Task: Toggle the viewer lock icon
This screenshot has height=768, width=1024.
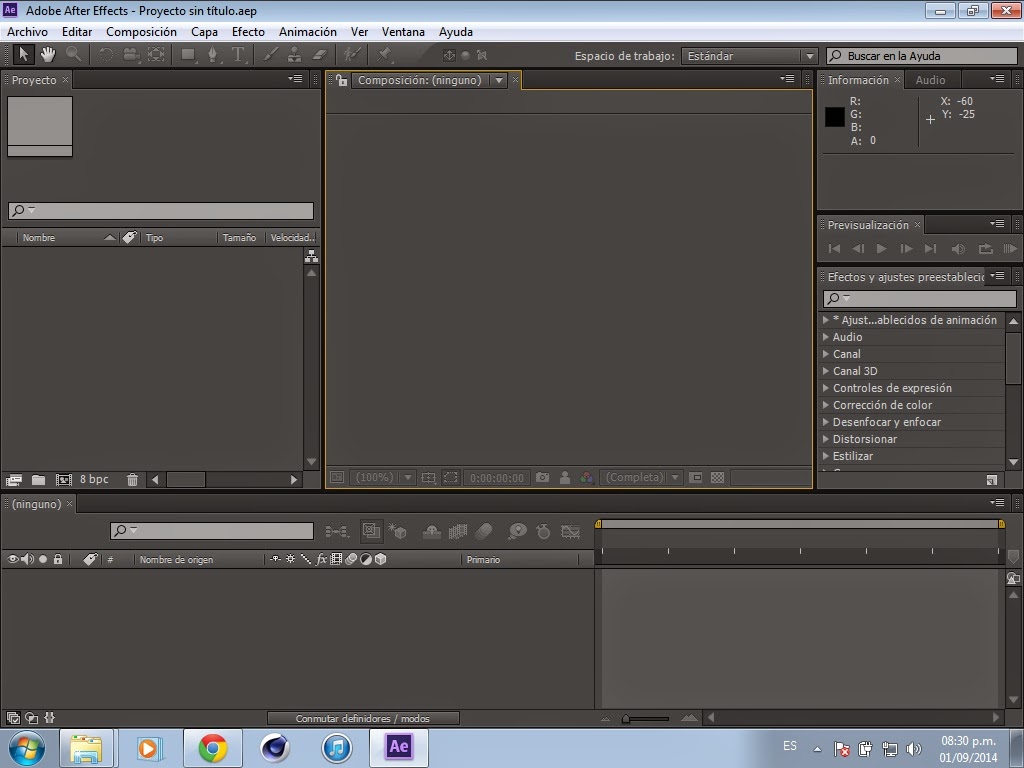Action: tap(341, 80)
